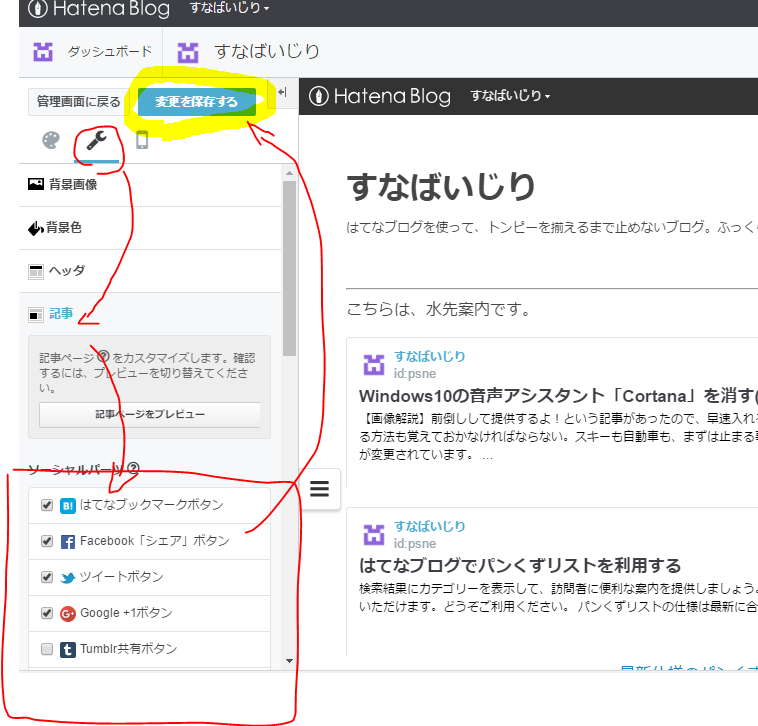Collapse the 記事 section
758x726 pixels.
(150, 314)
